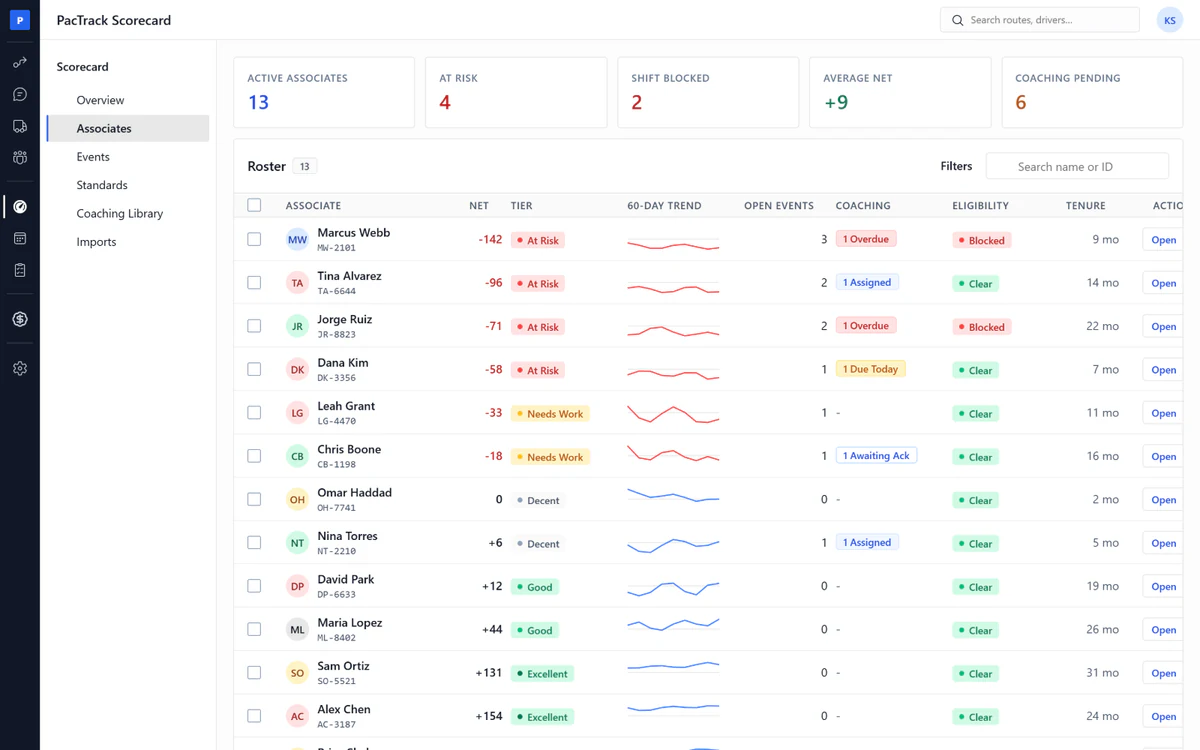Tick the select-all checkbox in the table header
1200x750 pixels.
pos(254,205)
